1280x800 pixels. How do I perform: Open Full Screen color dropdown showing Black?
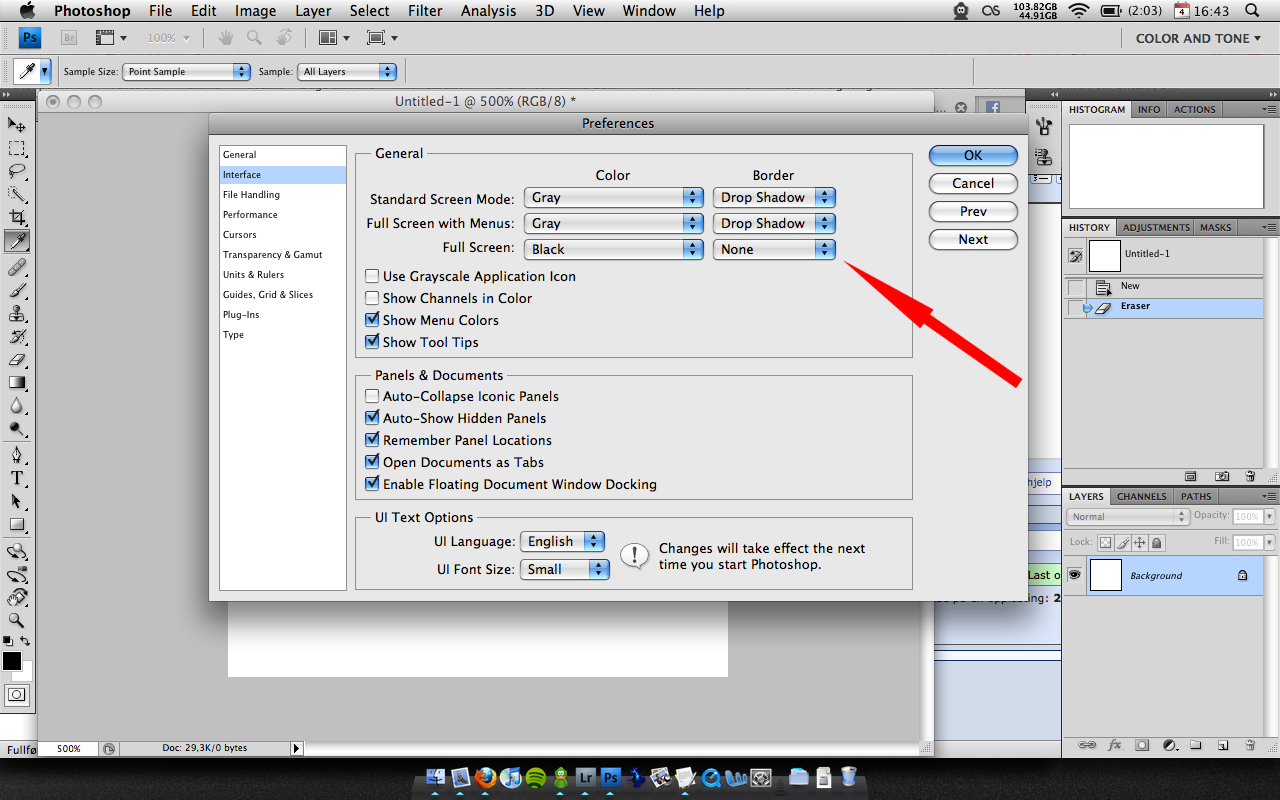614,249
